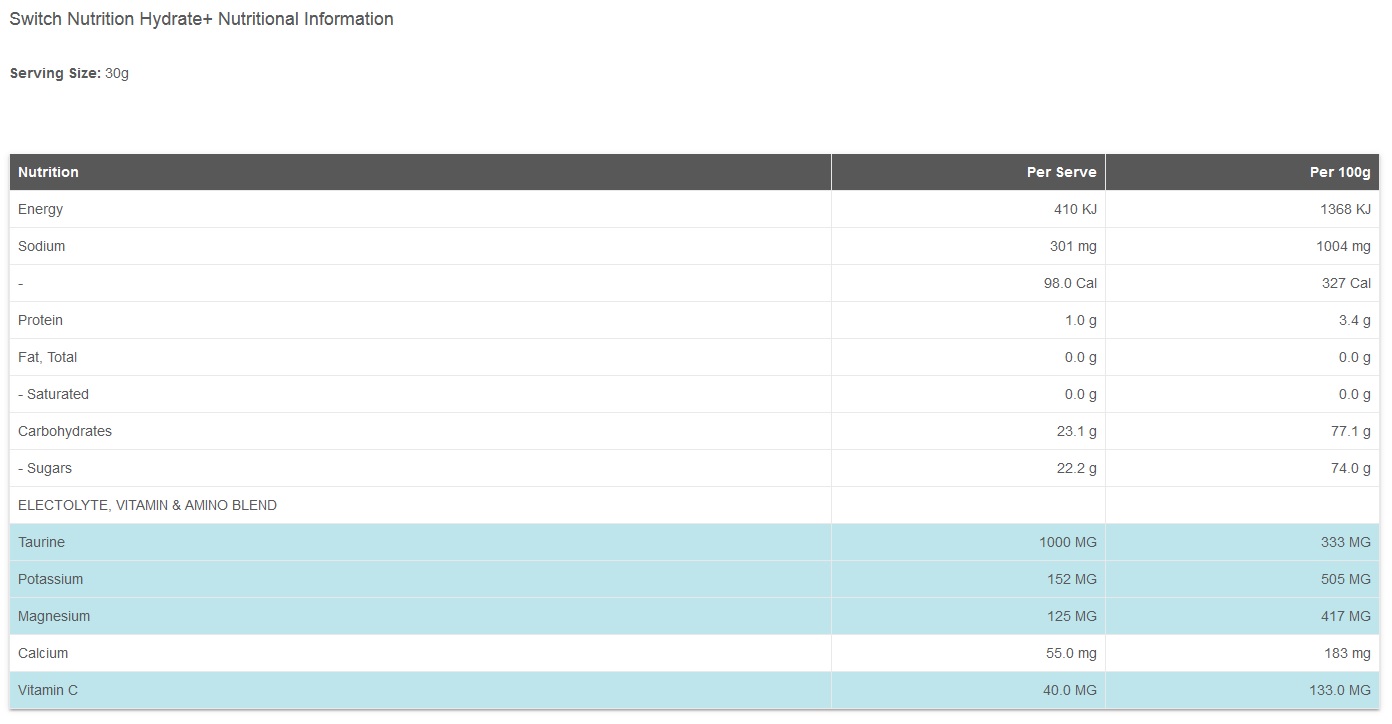The height and width of the screenshot is (724, 1392).
Task: Click the '505 MG' potassium value
Action: point(1346,579)
